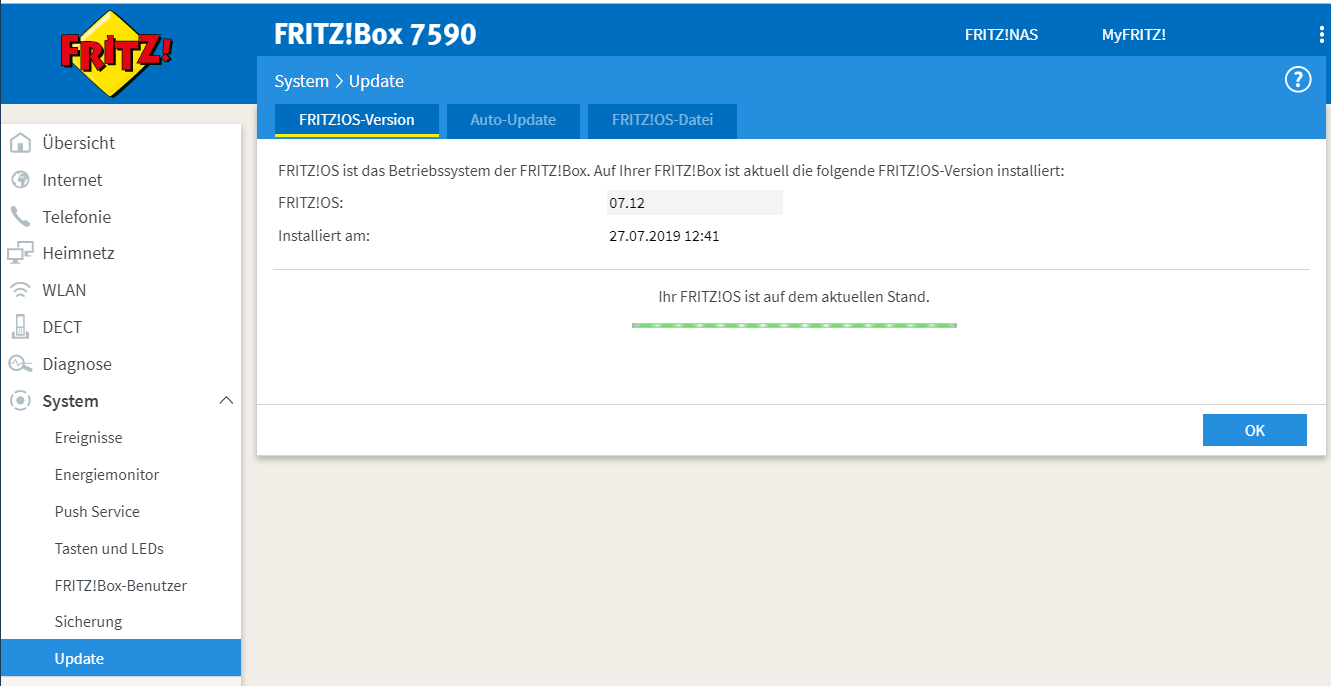Open Ereignisse under System

pyautogui.click(x=88, y=438)
